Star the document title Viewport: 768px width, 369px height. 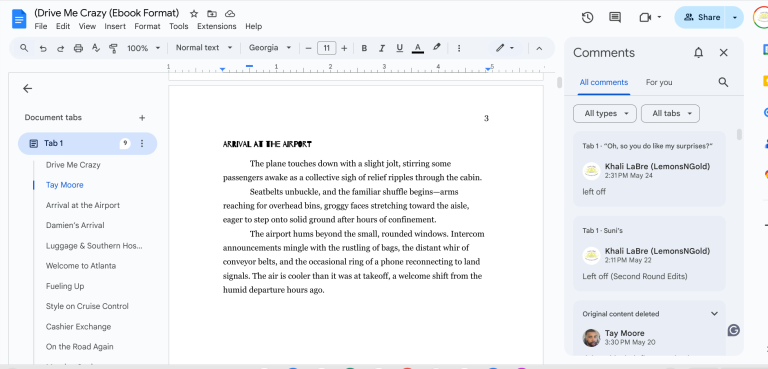(x=194, y=14)
